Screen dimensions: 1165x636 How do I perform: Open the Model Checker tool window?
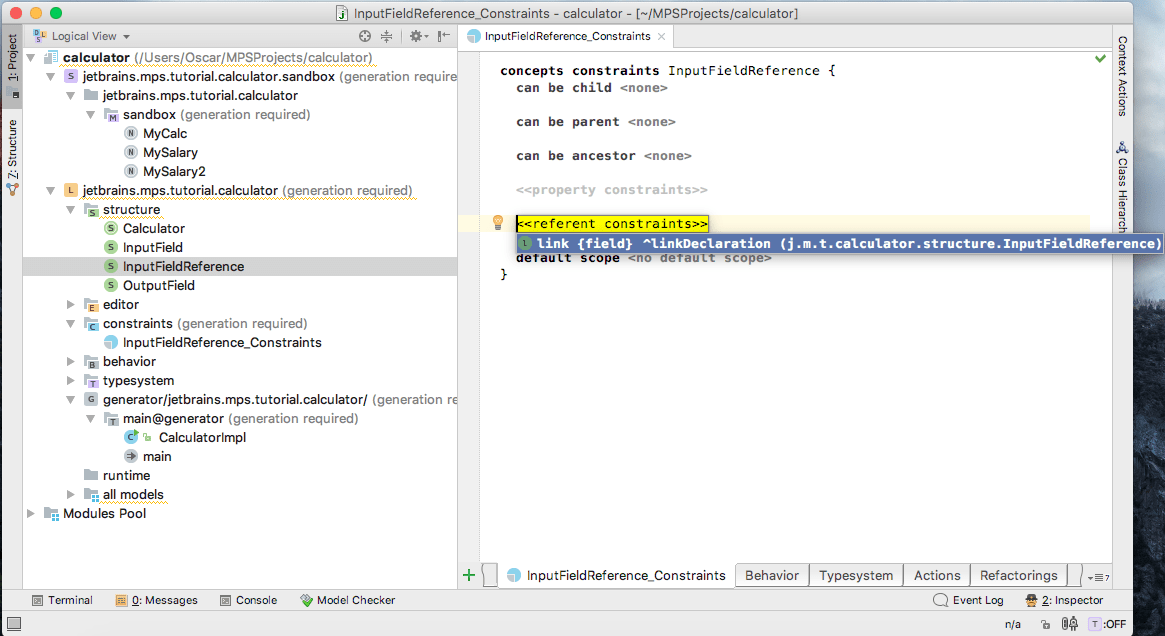(347, 600)
